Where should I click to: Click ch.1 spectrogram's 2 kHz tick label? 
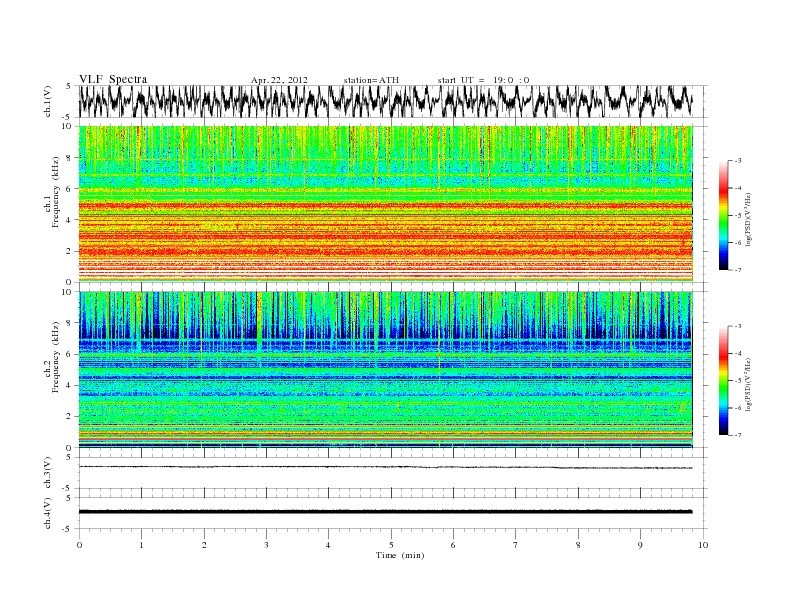(70, 251)
